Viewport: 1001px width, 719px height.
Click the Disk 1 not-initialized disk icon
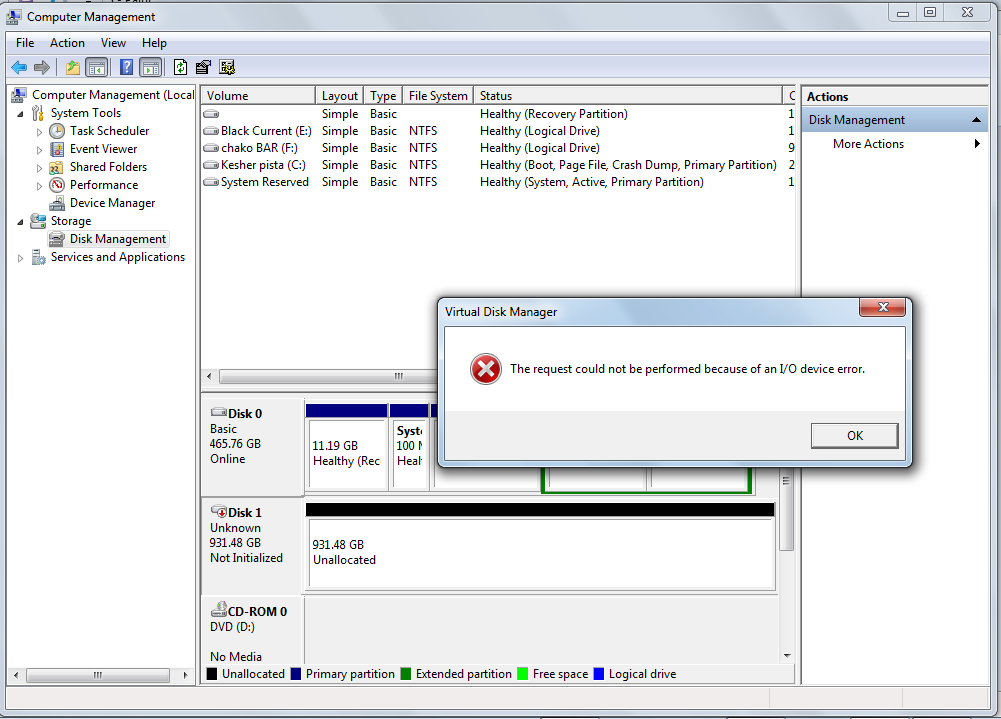[x=219, y=512]
